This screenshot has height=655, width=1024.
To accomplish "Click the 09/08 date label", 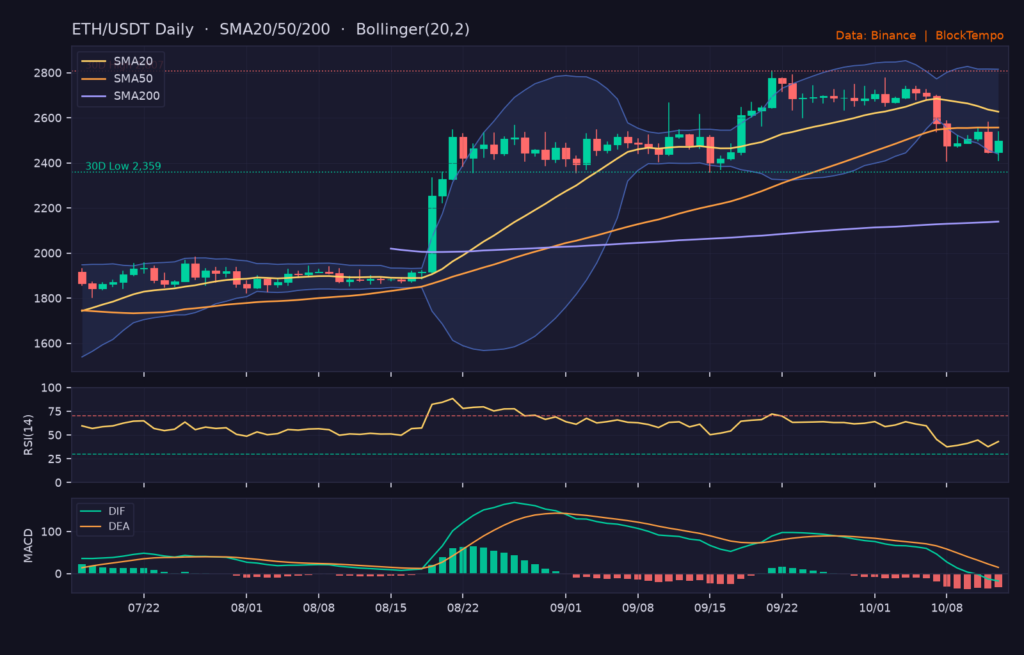I will [x=638, y=608].
